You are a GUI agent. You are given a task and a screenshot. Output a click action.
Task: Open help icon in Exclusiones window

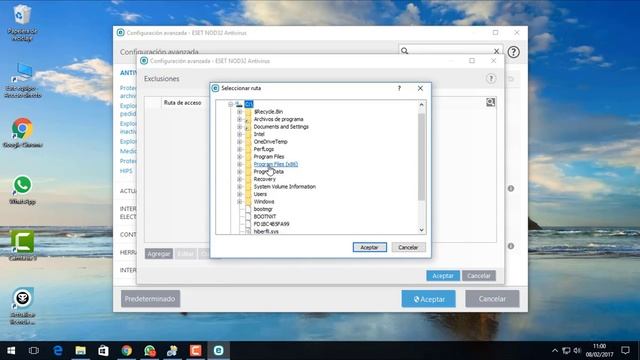click(x=491, y=78)
